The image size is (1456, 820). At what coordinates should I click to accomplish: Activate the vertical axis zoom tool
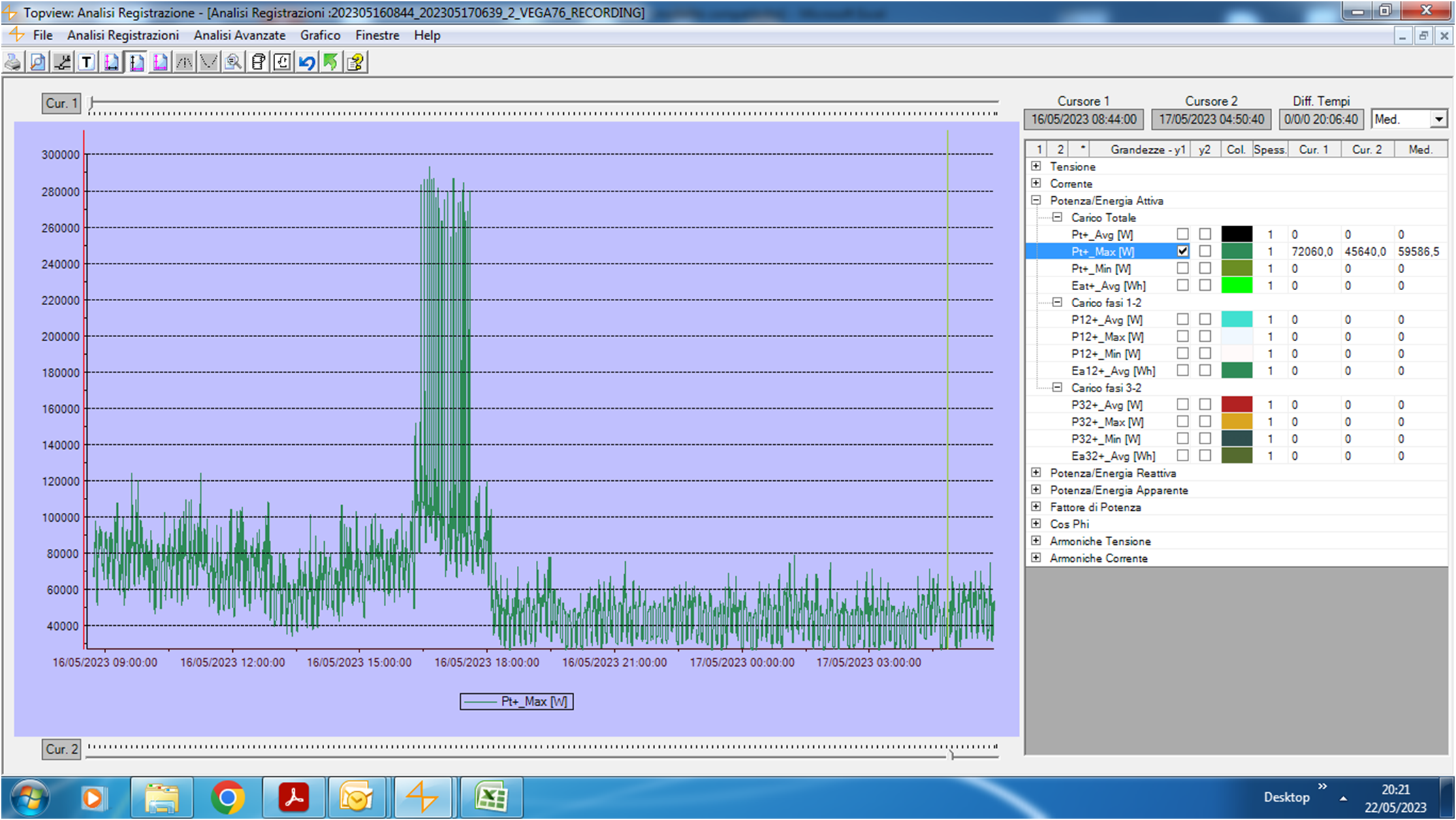136,63
